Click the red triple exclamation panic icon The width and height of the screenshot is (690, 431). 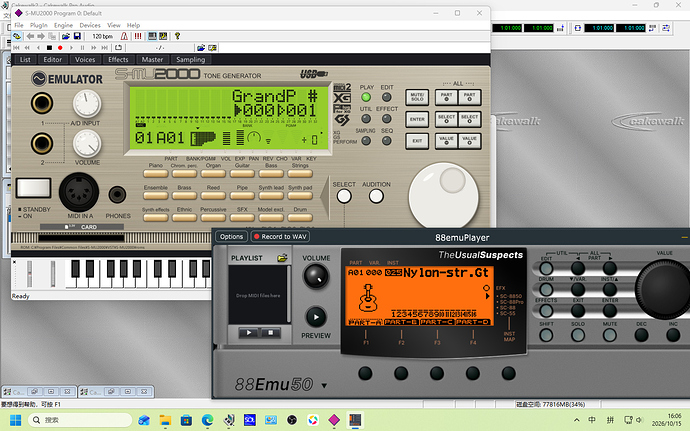click(x=138, y=36)
